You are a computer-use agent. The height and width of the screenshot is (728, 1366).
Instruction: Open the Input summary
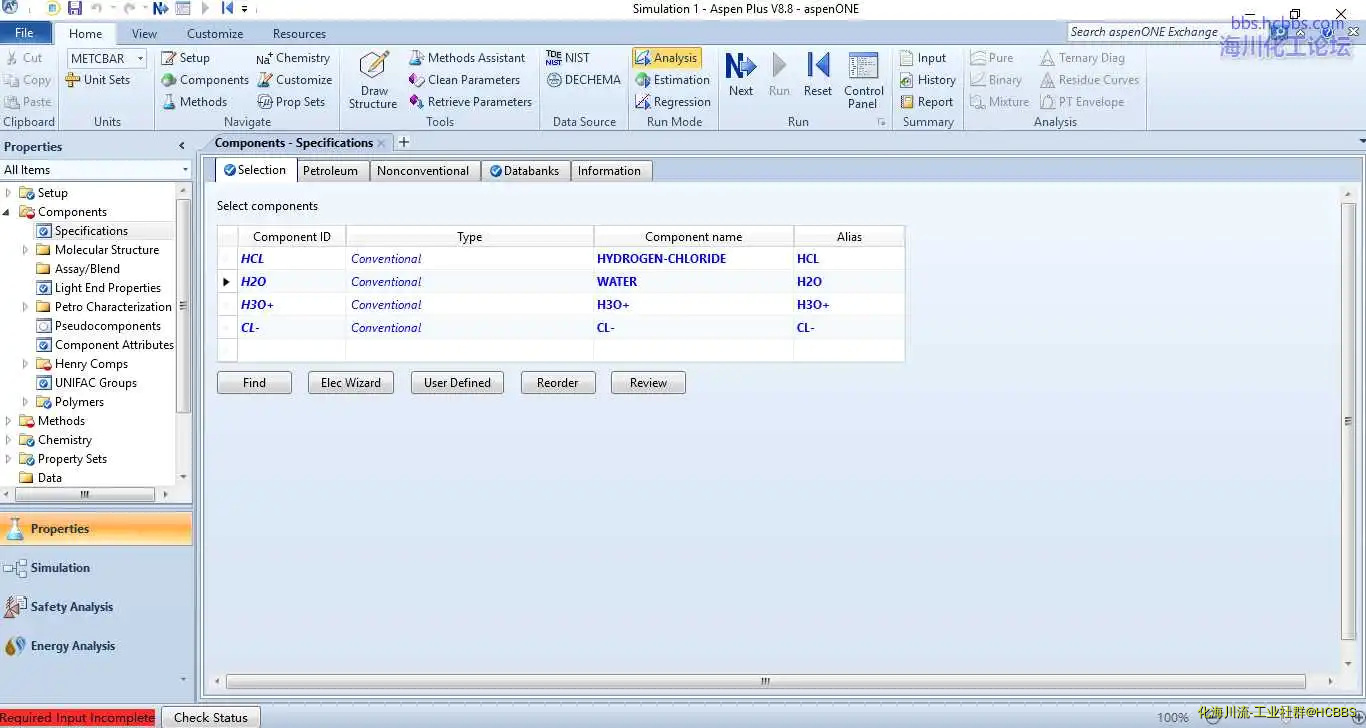click(x=922, y=58)
